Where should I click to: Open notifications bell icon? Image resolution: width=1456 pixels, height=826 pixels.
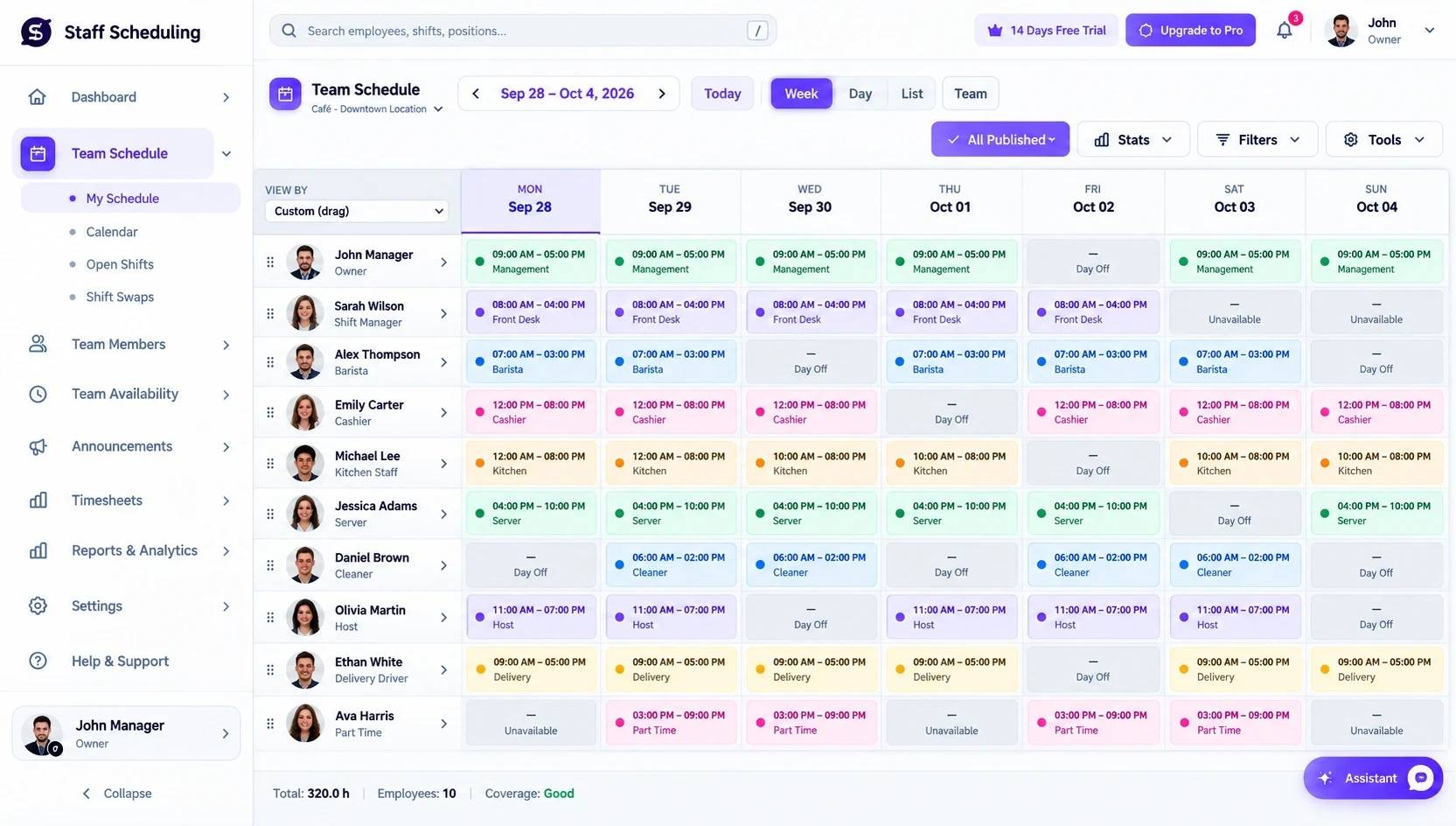pyautogui.click(x=1284, y=31)
